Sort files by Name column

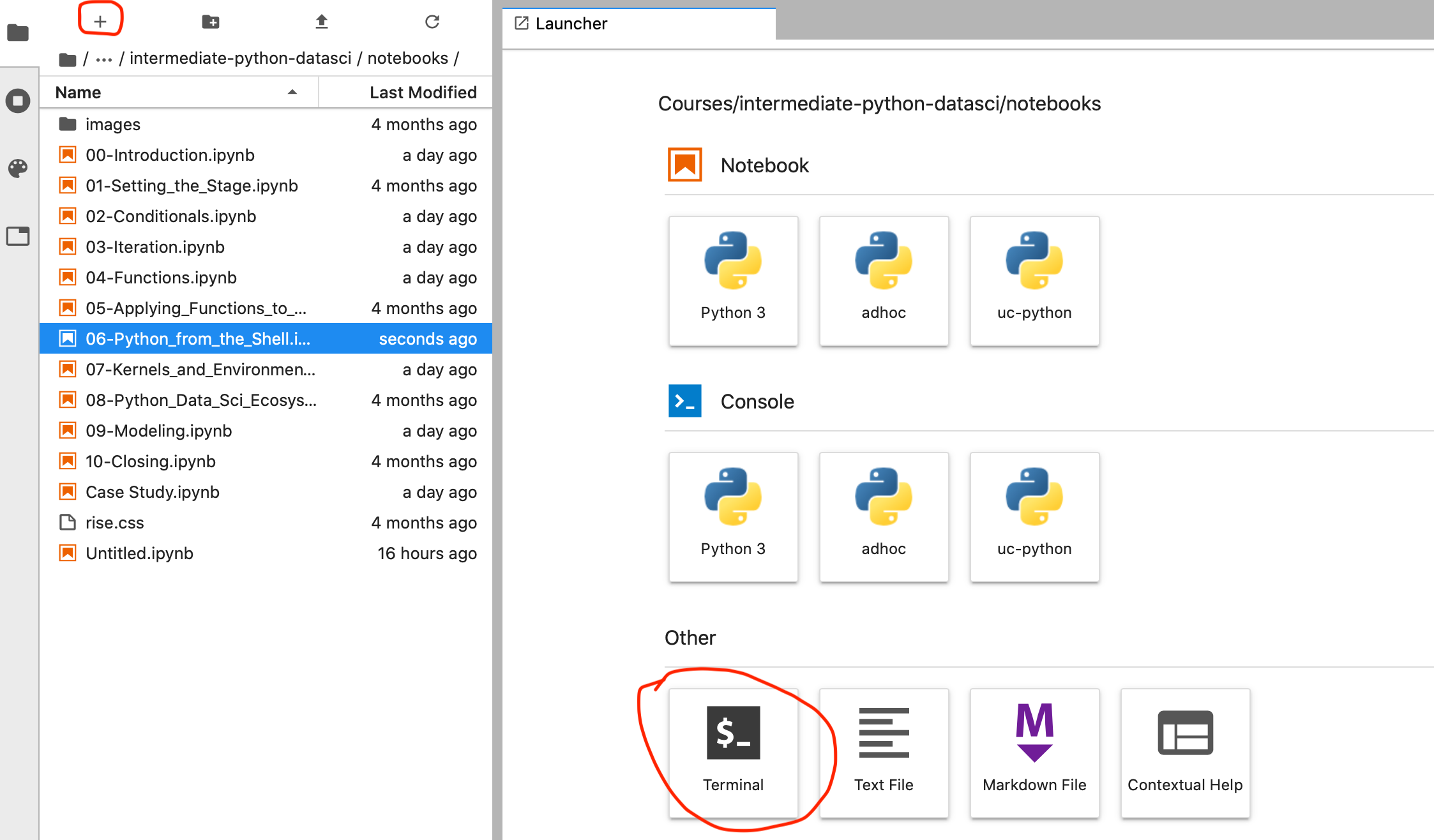tap(179, 93)
